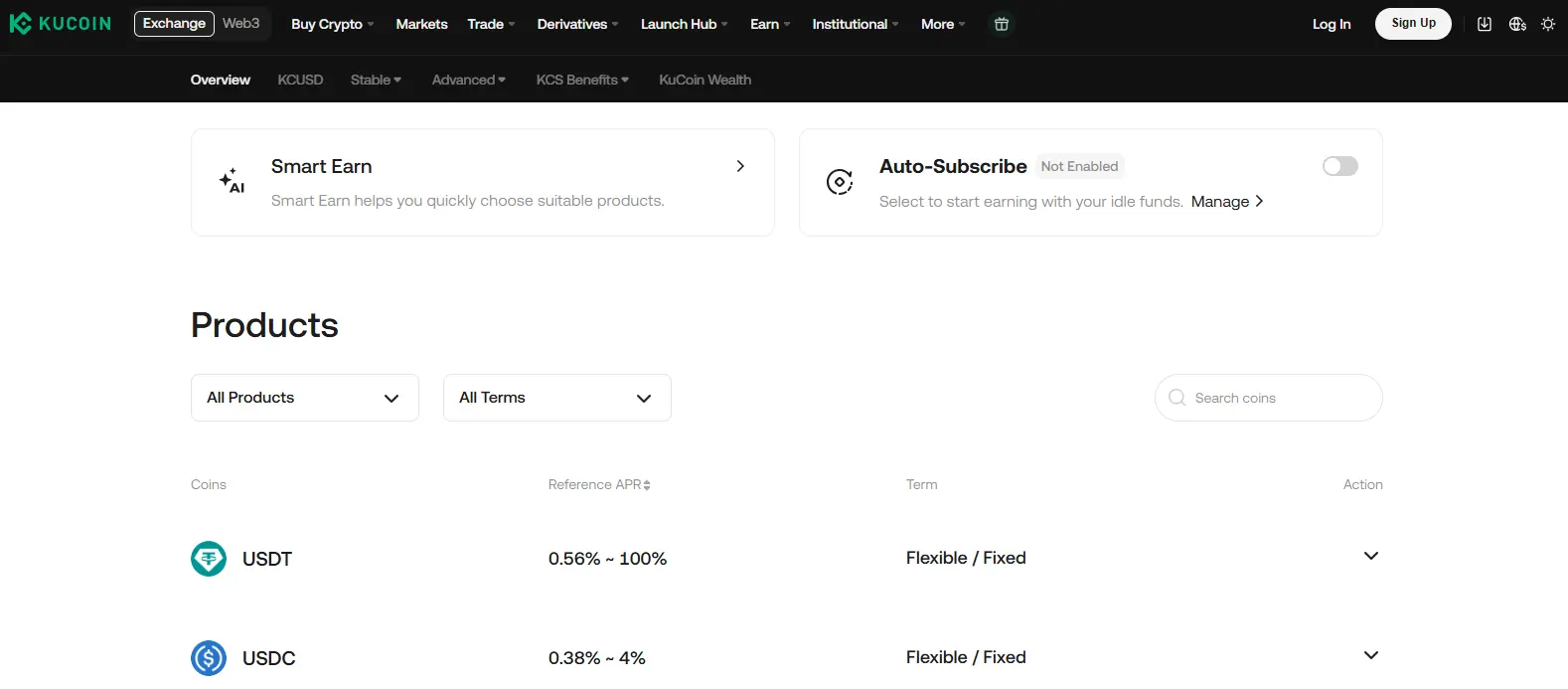The height and width of the screenshot is (689, 1568).
Task: Switch to Exchange mode
Action: (174, 23)
